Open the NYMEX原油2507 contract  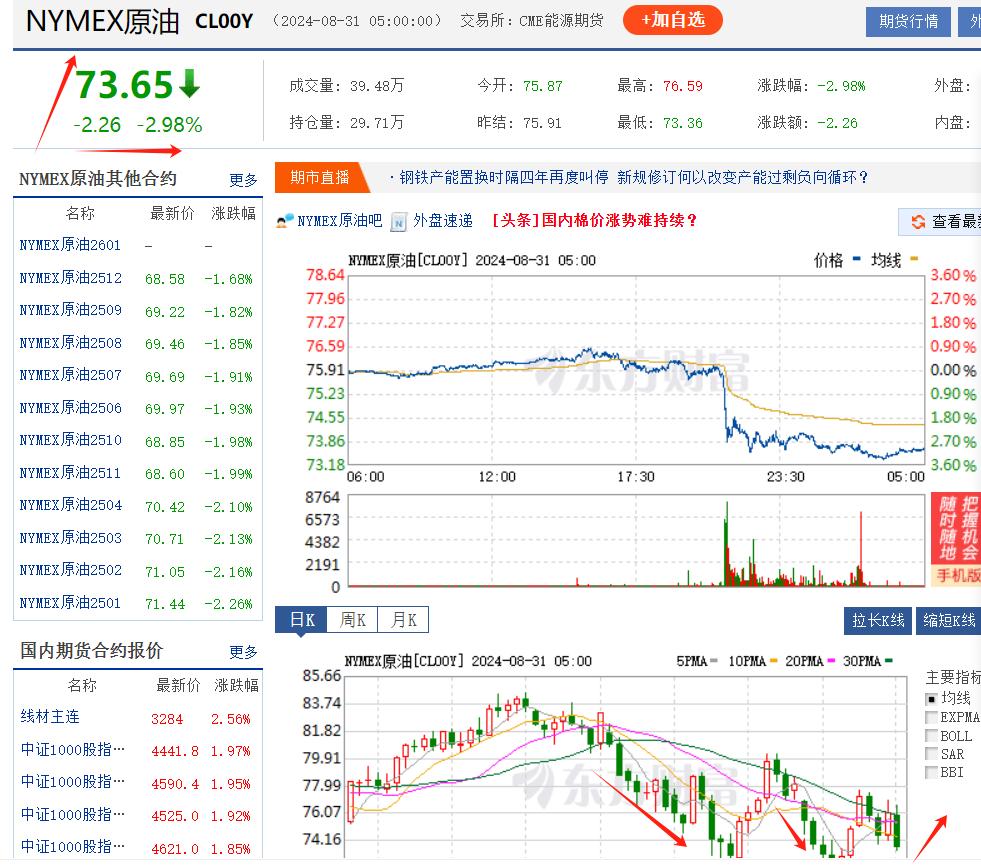(70, 375)
